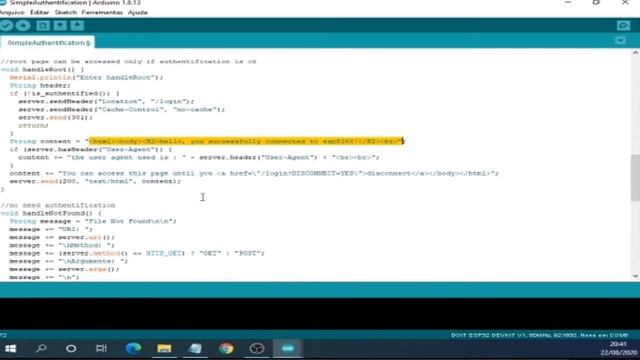640x360 pixels.
Task: Open the Editar menu
Action: [x=40, y=12]
